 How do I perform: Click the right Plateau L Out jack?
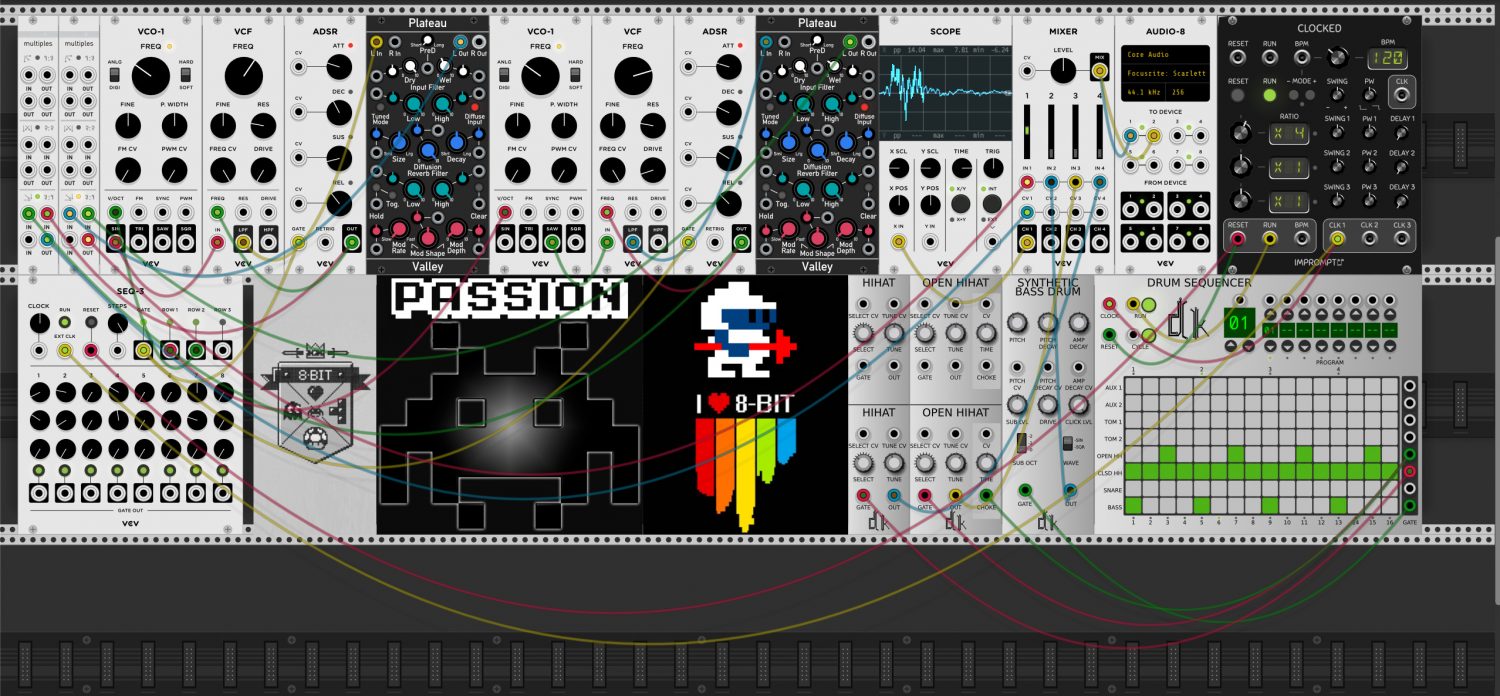tap(848, 42)
